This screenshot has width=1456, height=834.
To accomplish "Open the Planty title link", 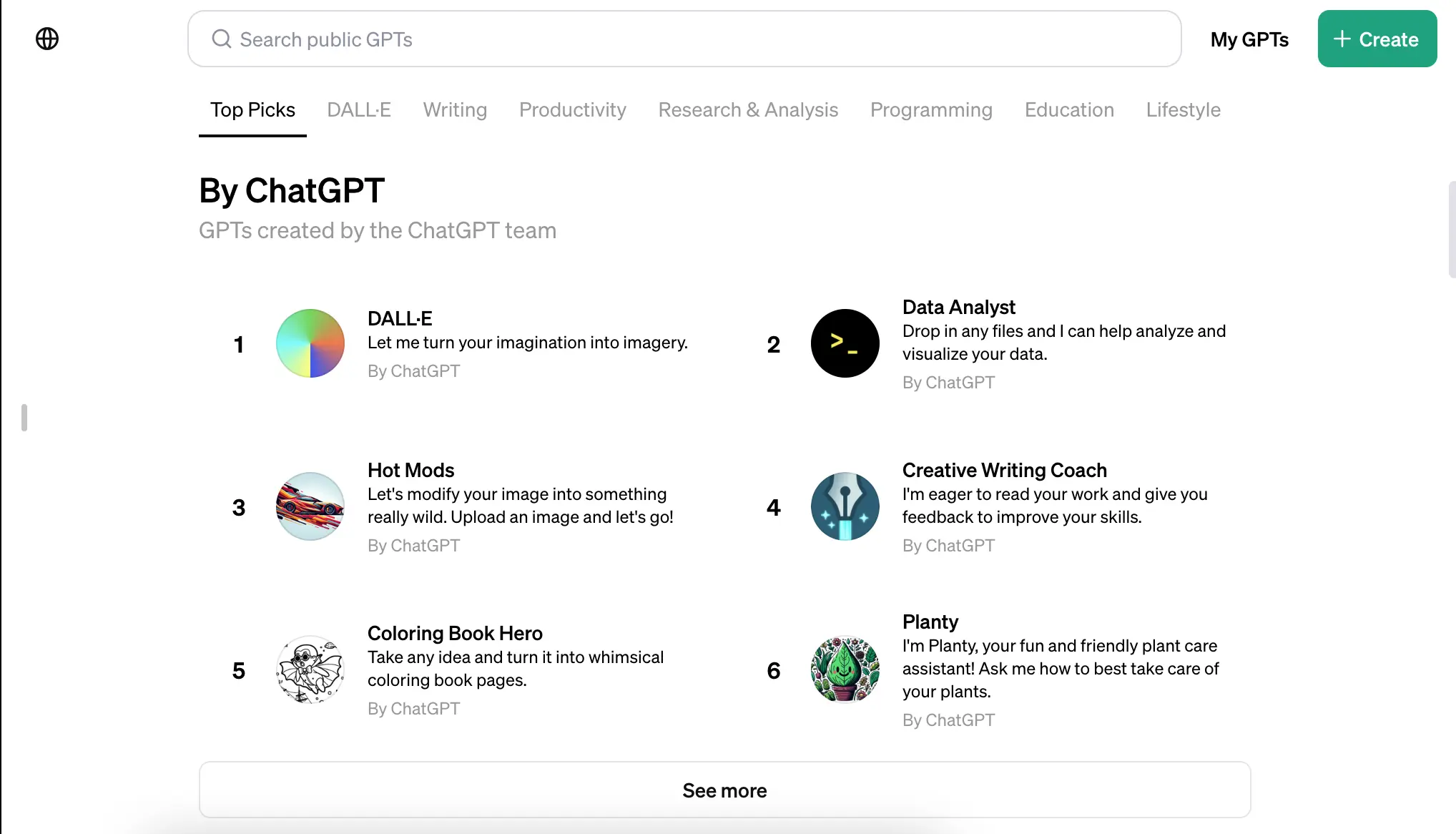I will [x=930, y=622].
